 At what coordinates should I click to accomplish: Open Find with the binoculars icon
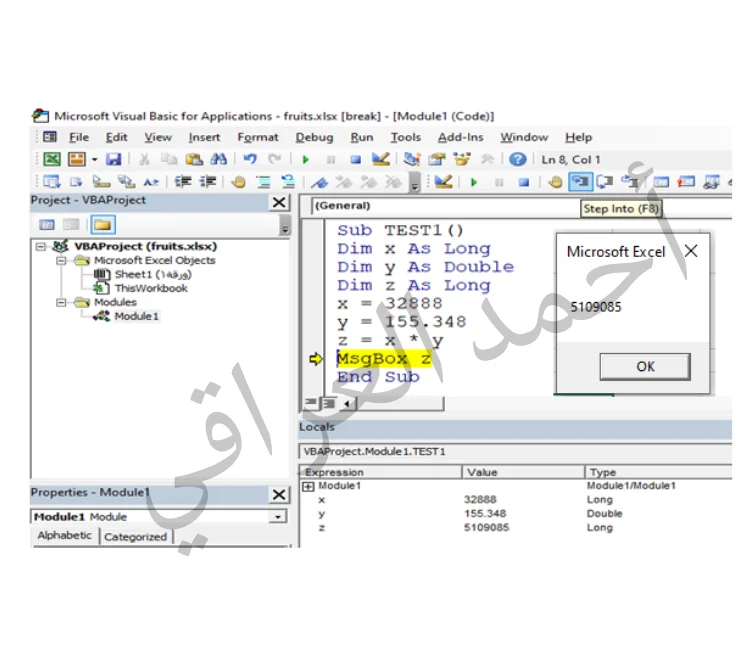(x=219, y=159)
